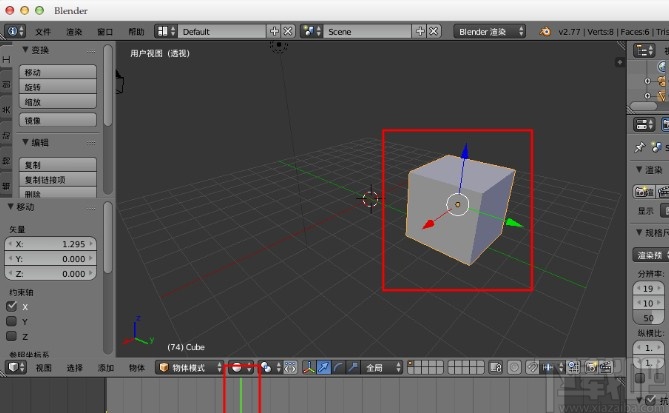Open the 选择 menu in 3D header
Screen dimensions: 669x413
pos(74,368)
